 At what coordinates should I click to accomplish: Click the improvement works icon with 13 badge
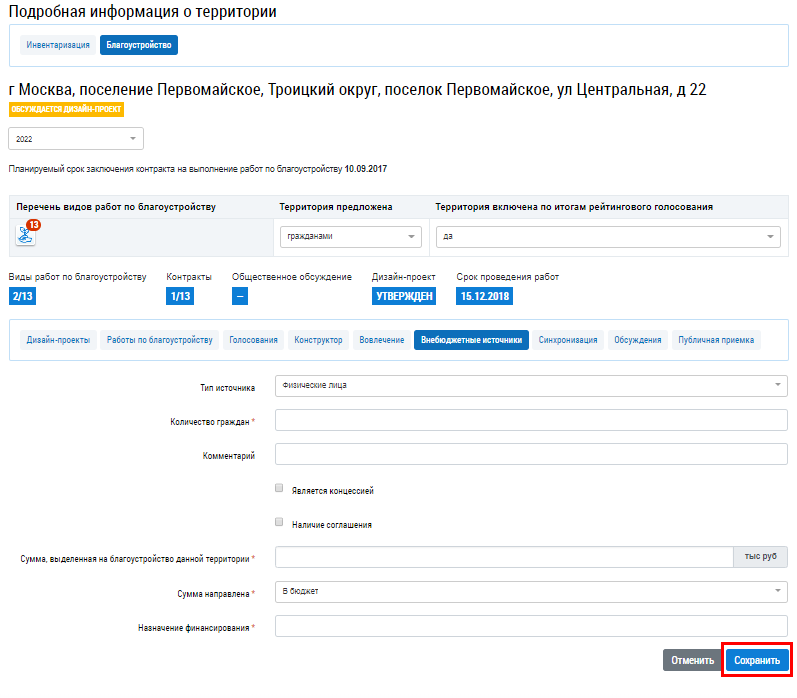[26, 234]
